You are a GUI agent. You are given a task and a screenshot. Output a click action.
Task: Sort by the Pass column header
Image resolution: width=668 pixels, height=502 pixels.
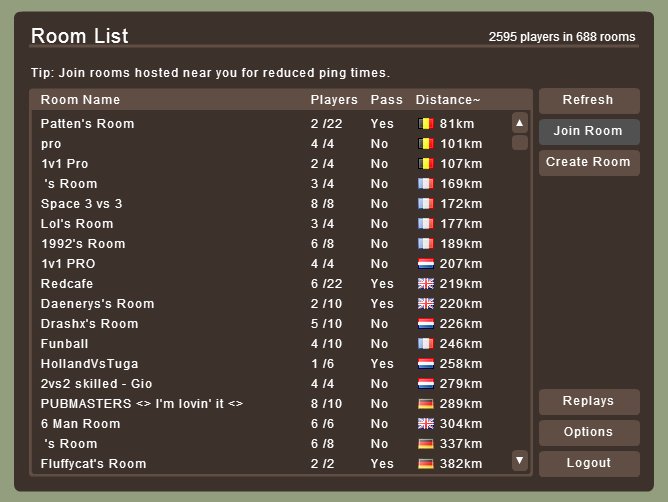386,100
